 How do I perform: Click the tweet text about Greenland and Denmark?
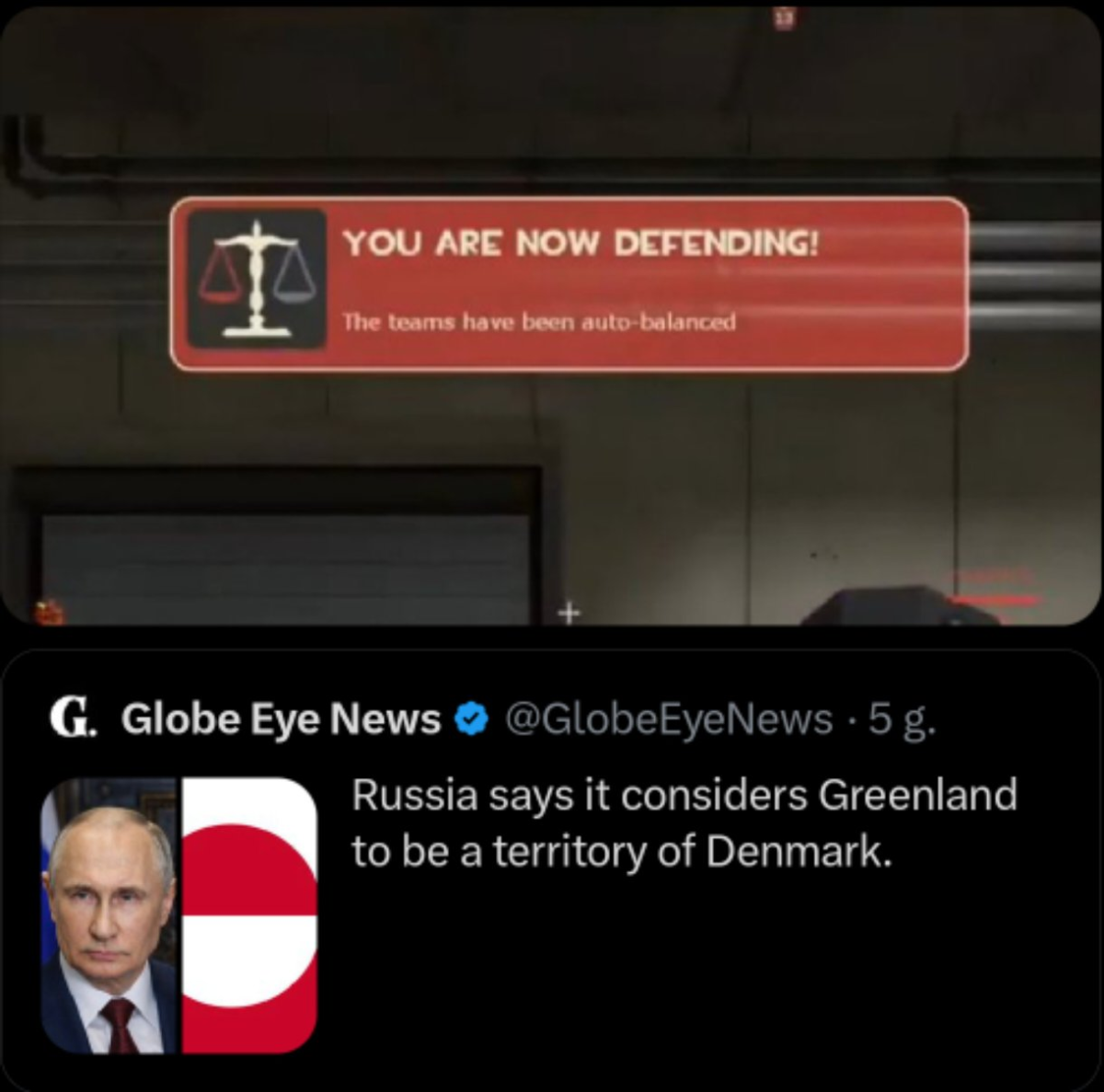tap(684, 822)
